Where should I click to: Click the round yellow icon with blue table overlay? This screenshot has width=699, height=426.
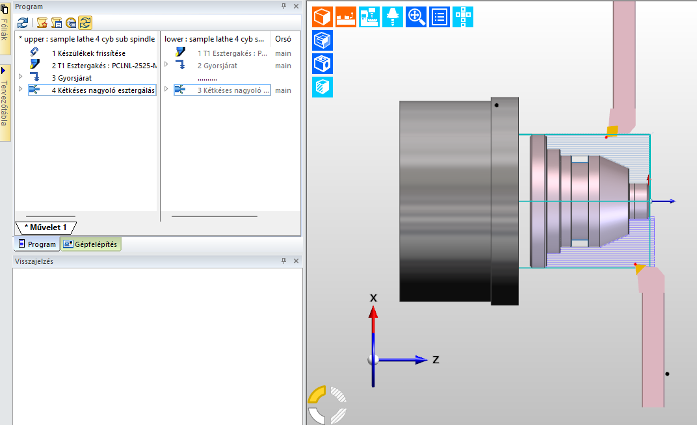click(x=70, y=22)
